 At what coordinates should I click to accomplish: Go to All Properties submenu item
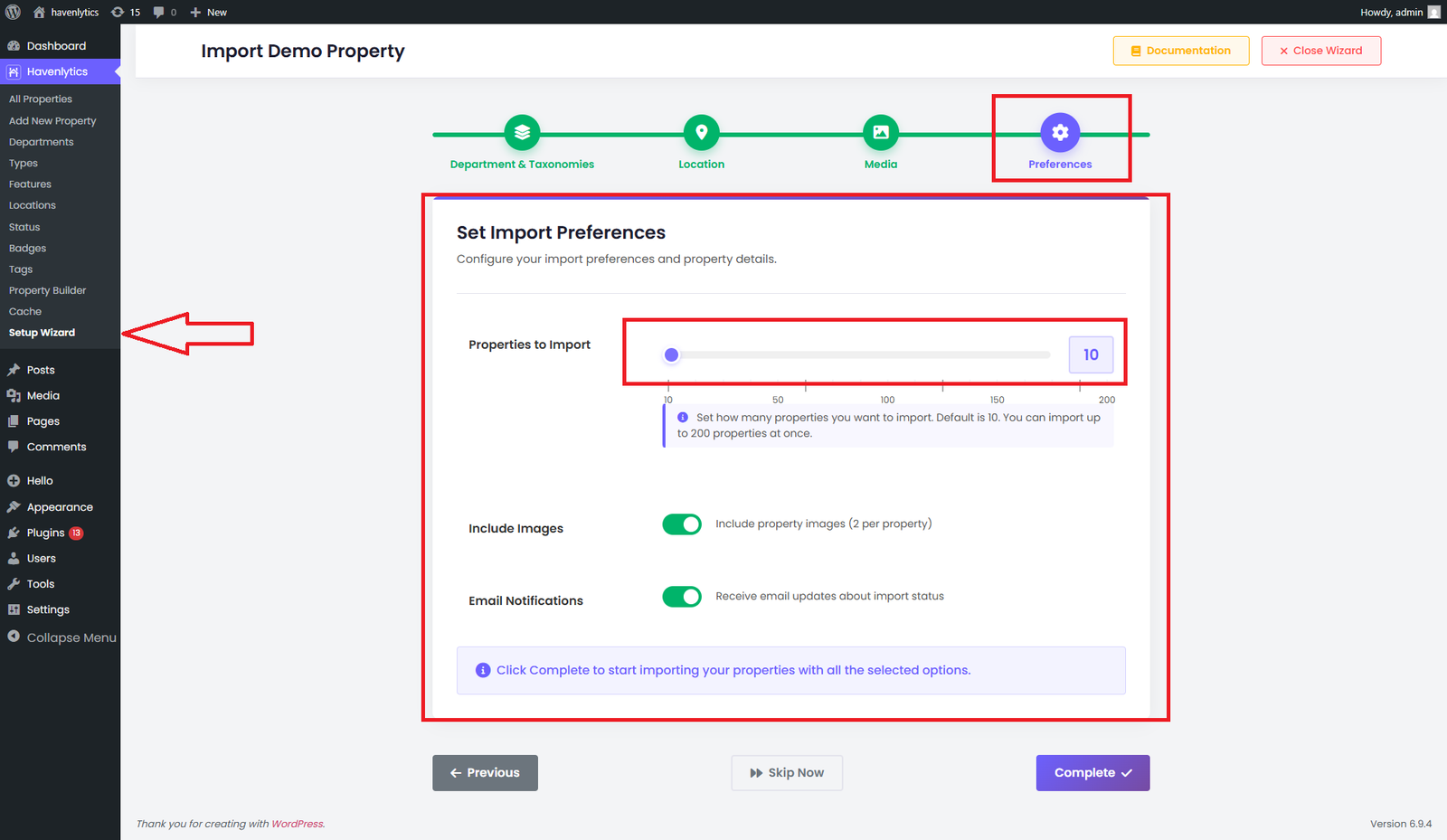click(x=41, y=99)
